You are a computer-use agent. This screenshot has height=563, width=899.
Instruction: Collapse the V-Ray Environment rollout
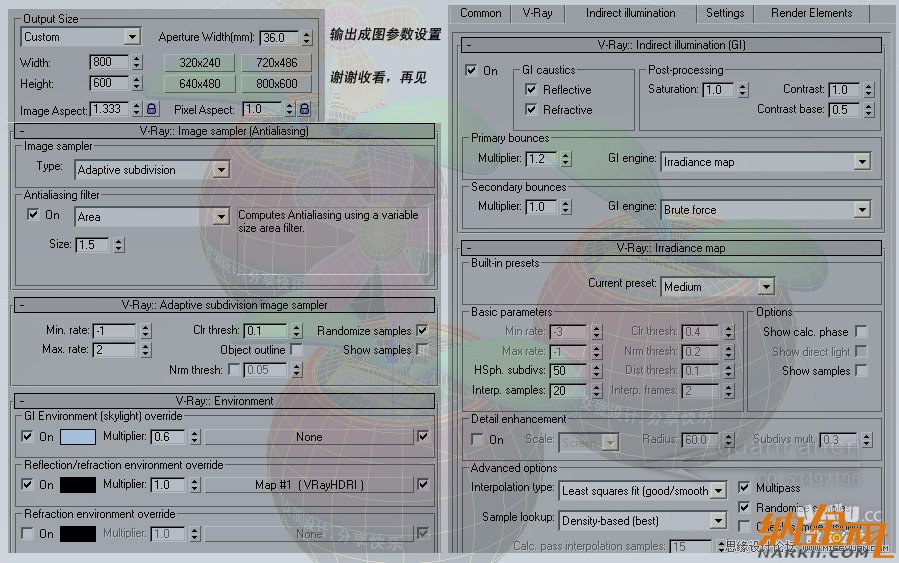coord(224,401)
